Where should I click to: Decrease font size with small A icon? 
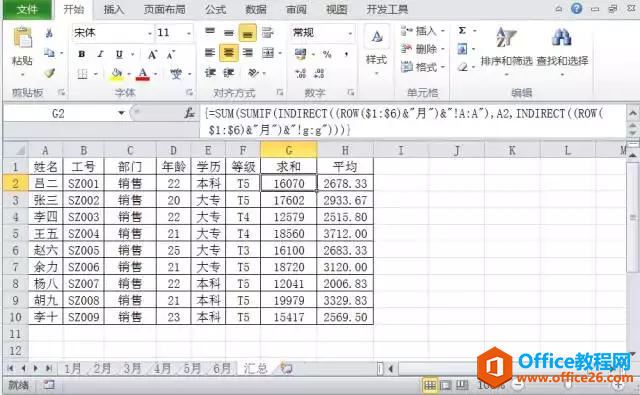click(x=171, y=54)
